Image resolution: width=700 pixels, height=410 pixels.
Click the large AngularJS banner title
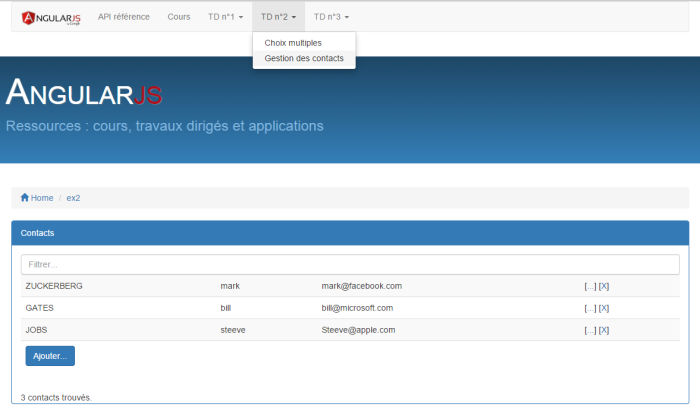point(84,92)
